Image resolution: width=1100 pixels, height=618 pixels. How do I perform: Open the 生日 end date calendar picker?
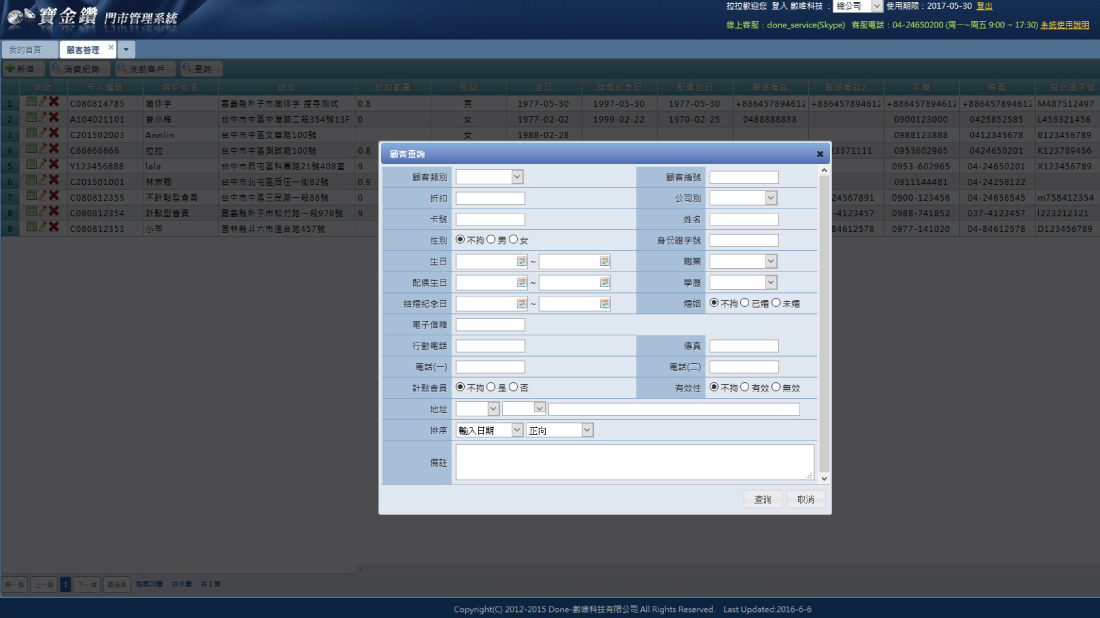[x=605, y=261]
